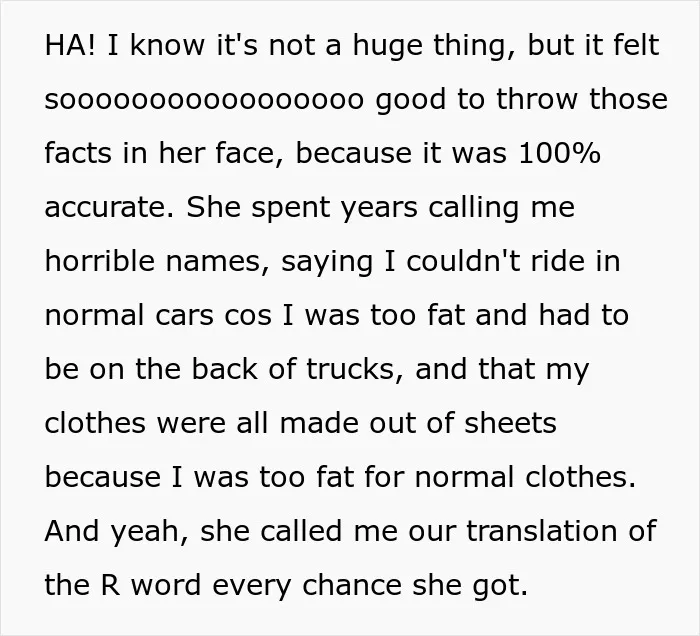Viewport: 700px width, 636px height.
Task: Click the word "horrible"
Action: (100, 261)
